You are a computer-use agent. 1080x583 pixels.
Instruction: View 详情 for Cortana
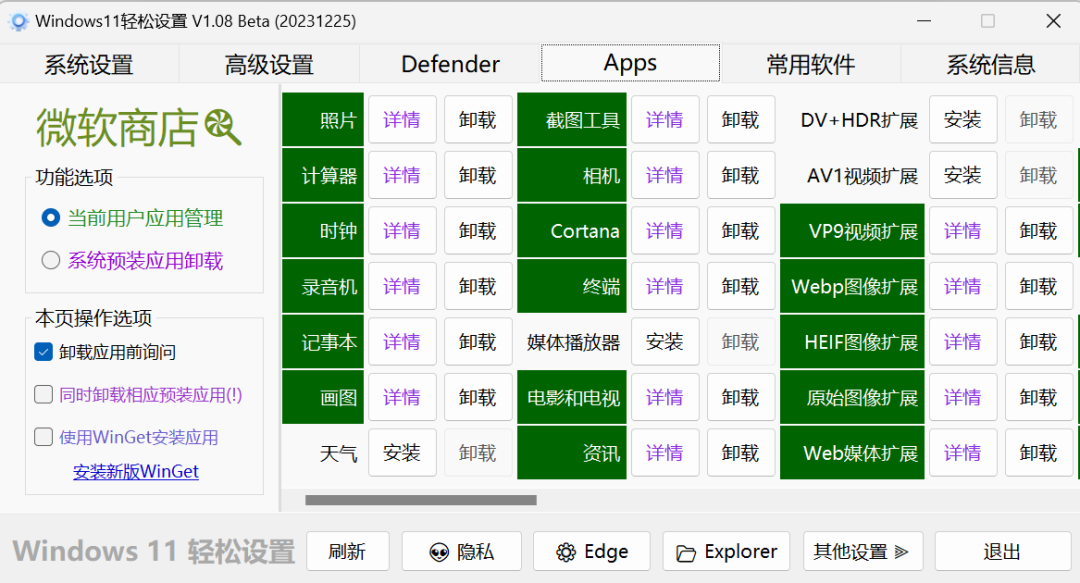665,230
